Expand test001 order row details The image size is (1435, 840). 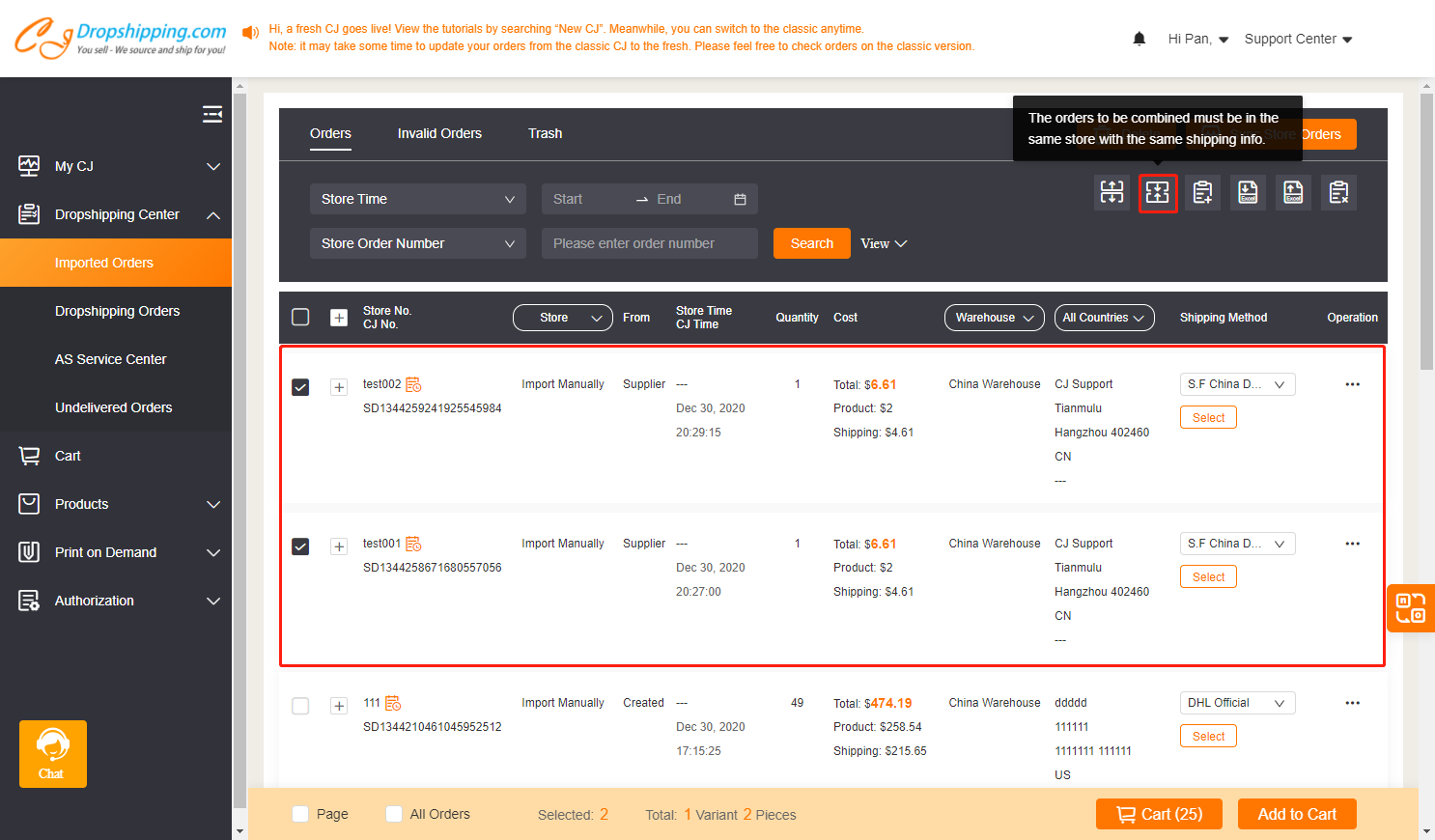339,546
